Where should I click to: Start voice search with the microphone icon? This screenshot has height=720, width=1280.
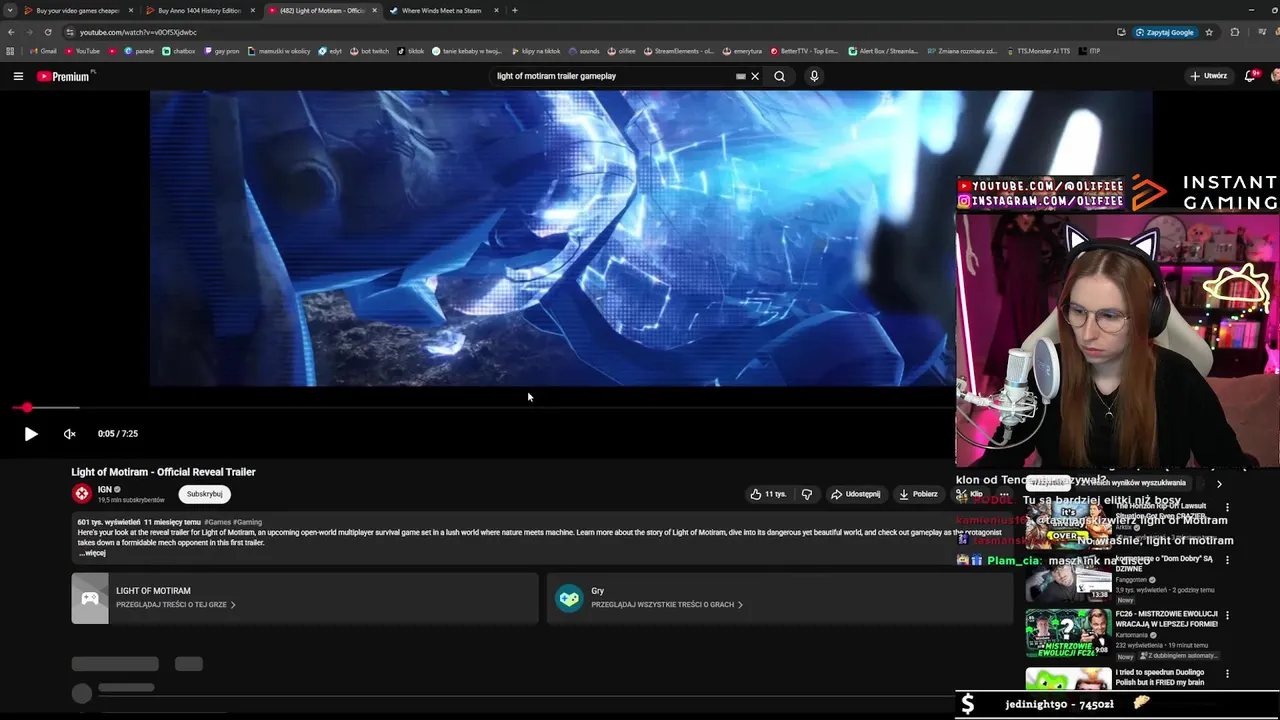(814, 76)
